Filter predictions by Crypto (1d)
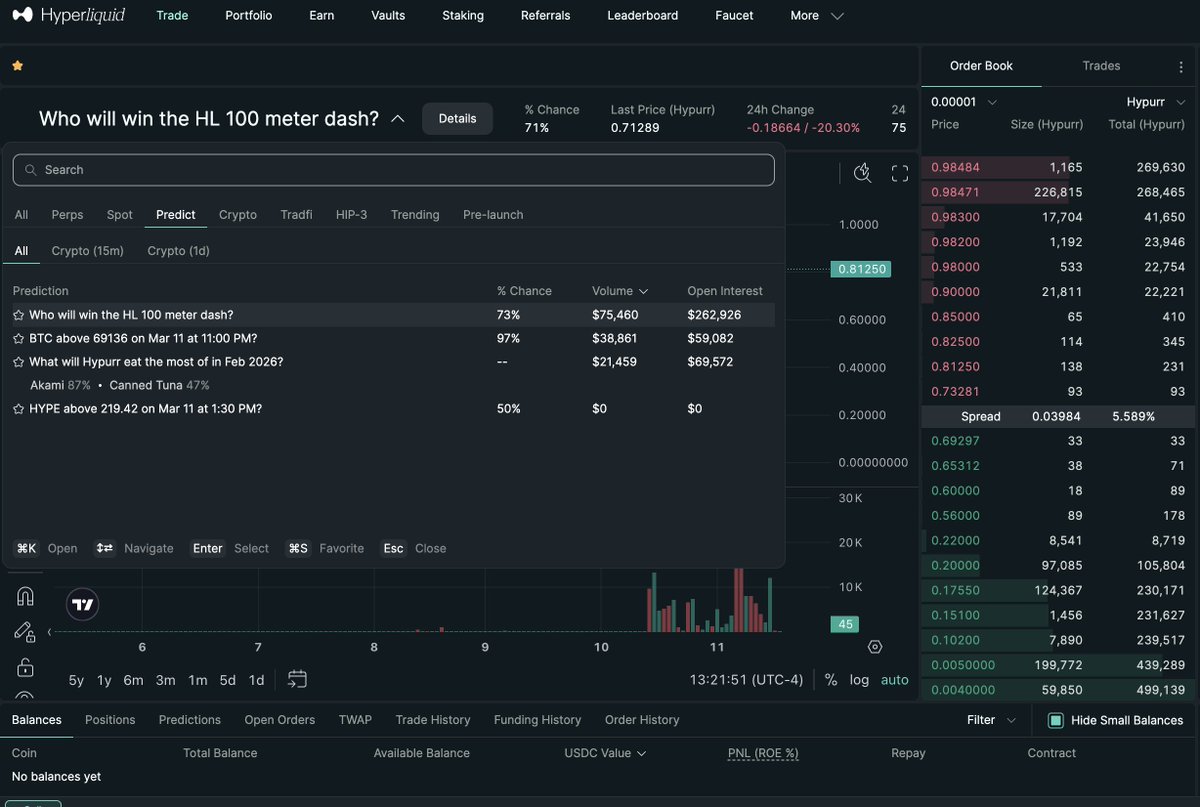Image resolution: width=1200 pixels, height=807 pixels. (x=178, y=251)
